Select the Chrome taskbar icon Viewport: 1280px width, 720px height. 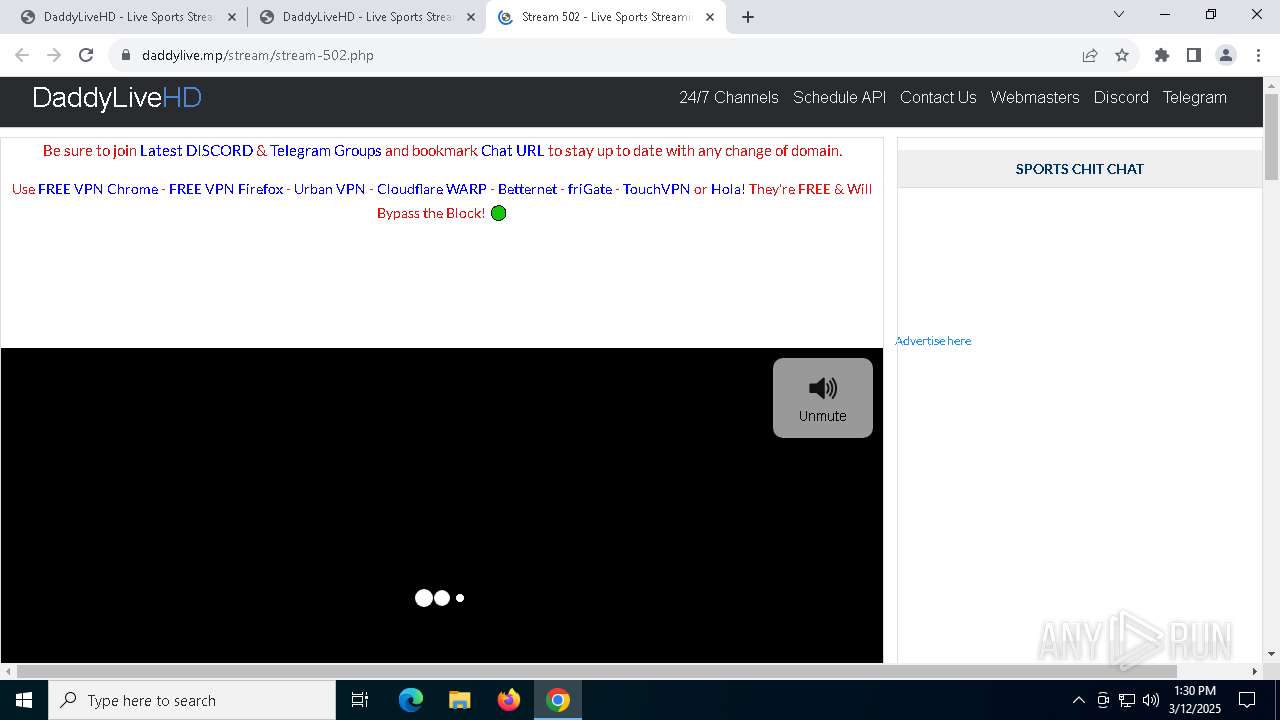click(x=558, y=700)
